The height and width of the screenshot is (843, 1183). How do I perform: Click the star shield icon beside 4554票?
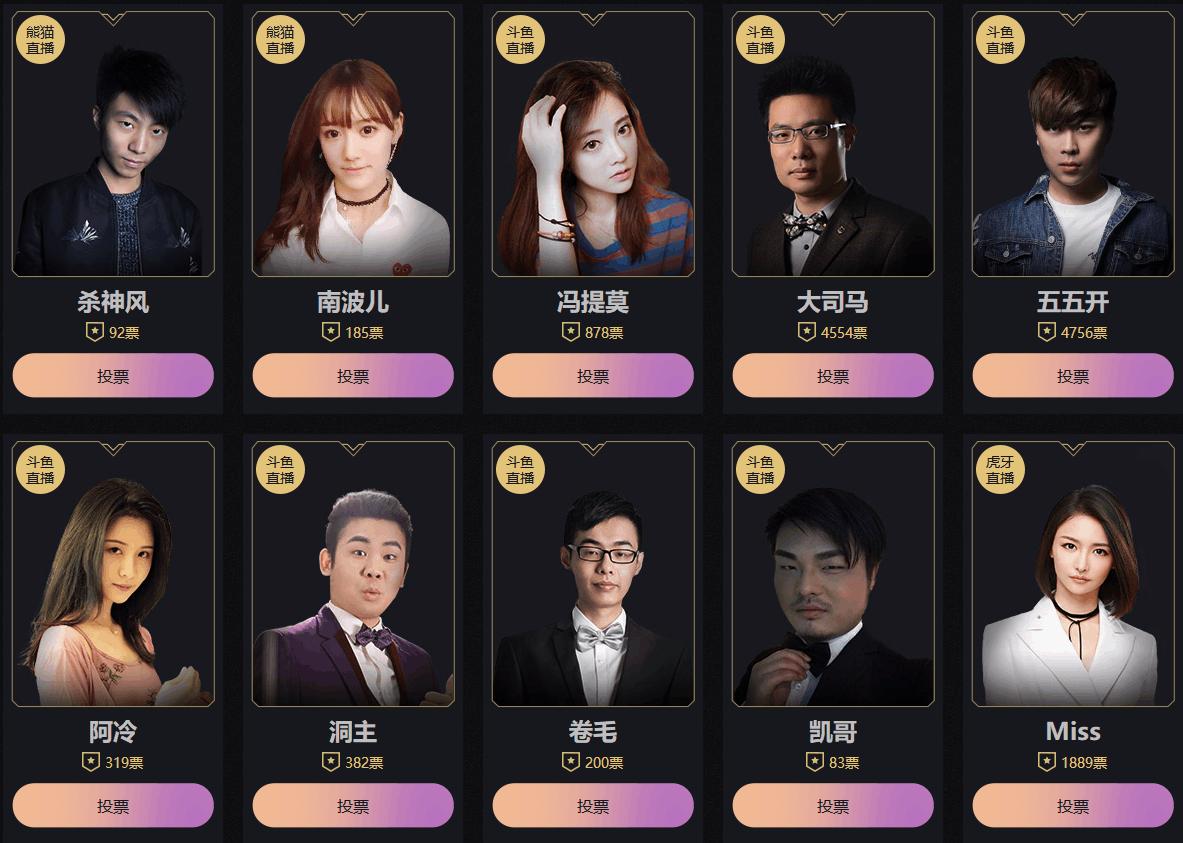pyautogui.click(x=807, y=331)
